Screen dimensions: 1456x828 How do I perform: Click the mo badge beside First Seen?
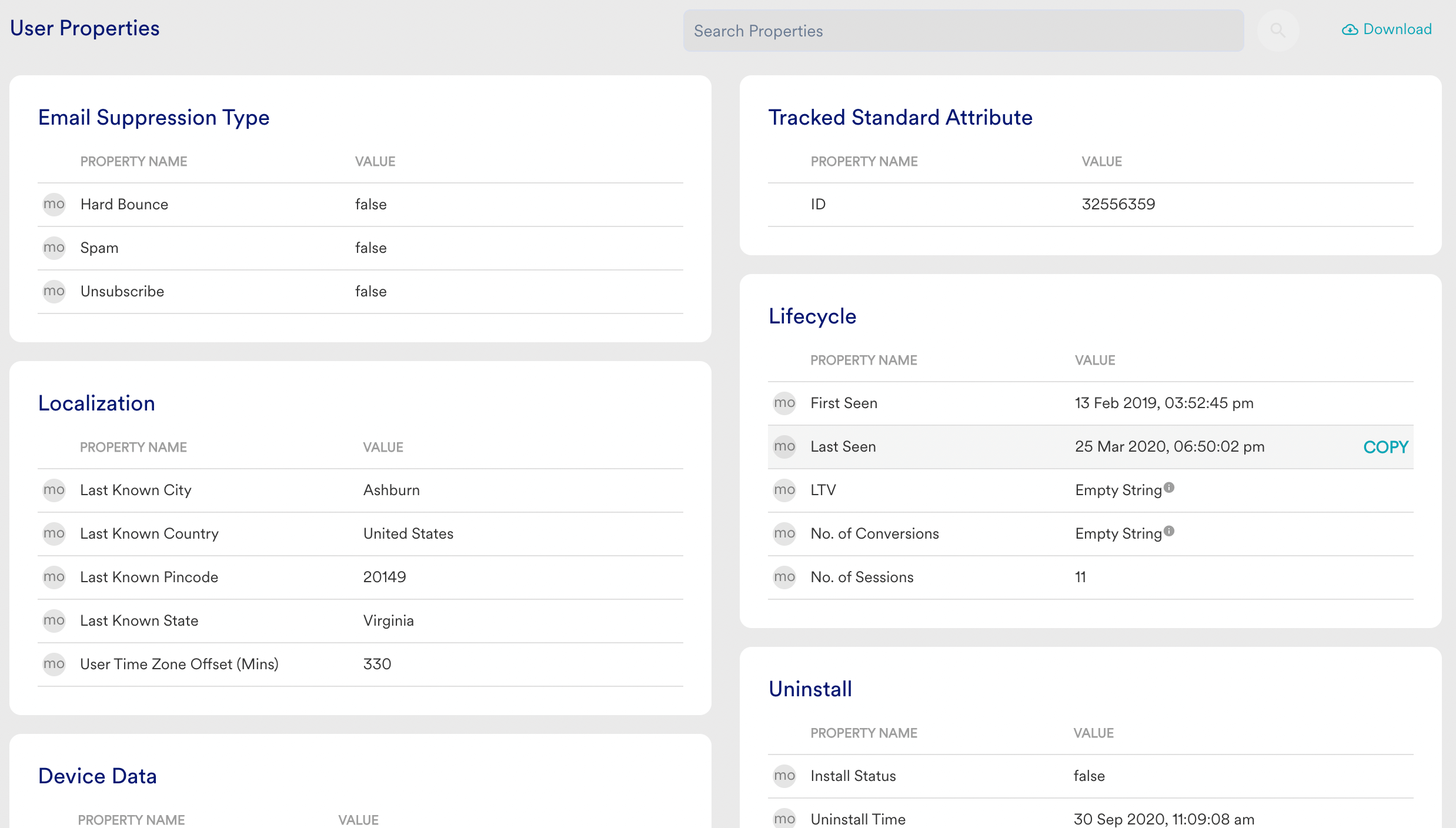784,403
